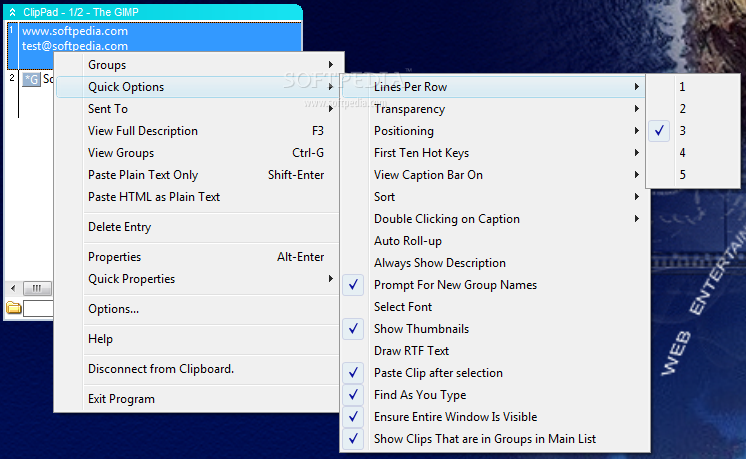Enable Draw RTF Text option
Viewport: 746px width, 459px height.
point(496,351)
